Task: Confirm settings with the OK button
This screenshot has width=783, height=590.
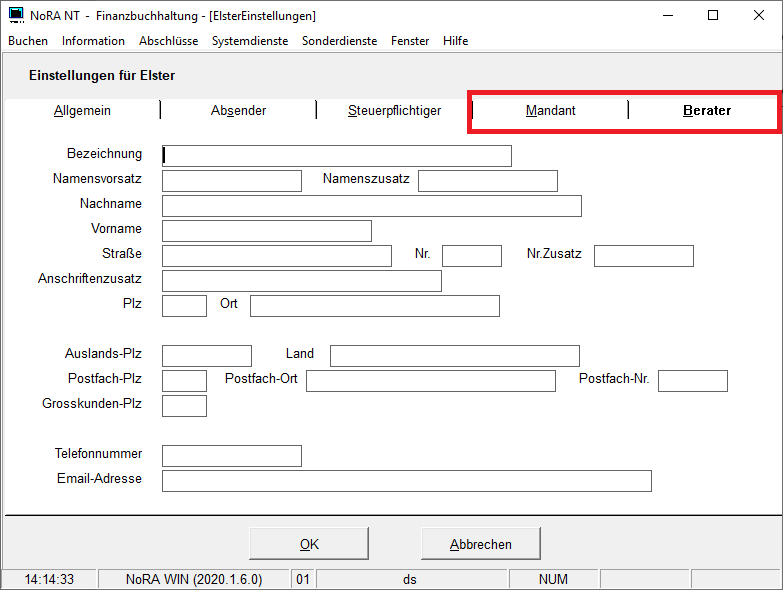Action: 309,545
